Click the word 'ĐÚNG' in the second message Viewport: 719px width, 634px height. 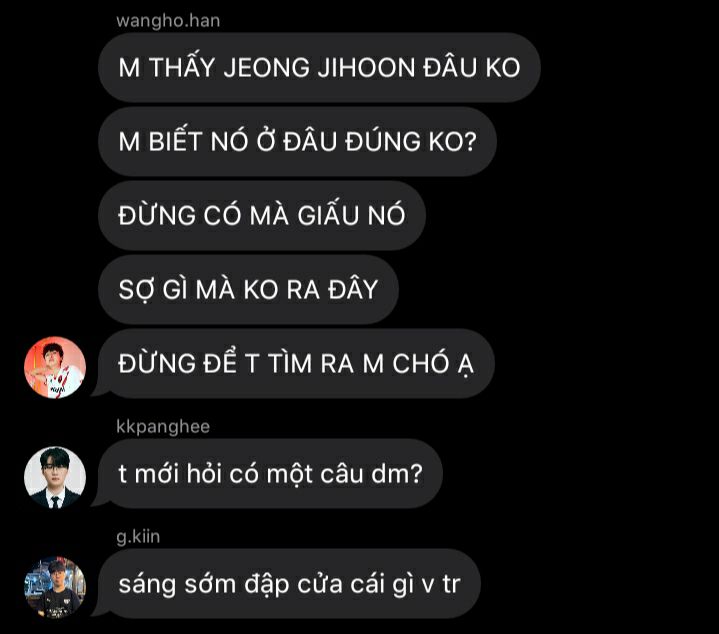[x=383, y=141]
